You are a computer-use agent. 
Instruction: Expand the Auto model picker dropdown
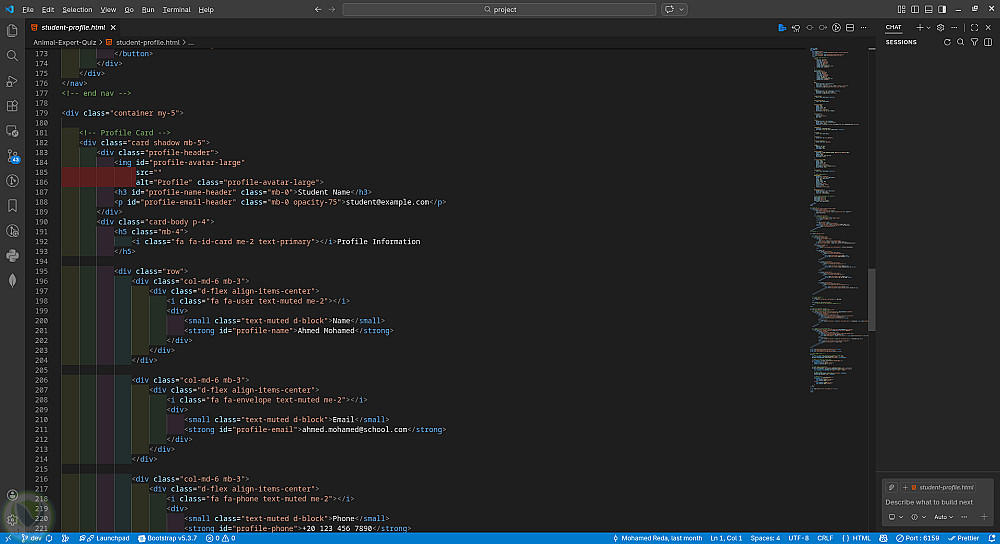[x=945, y=517]
